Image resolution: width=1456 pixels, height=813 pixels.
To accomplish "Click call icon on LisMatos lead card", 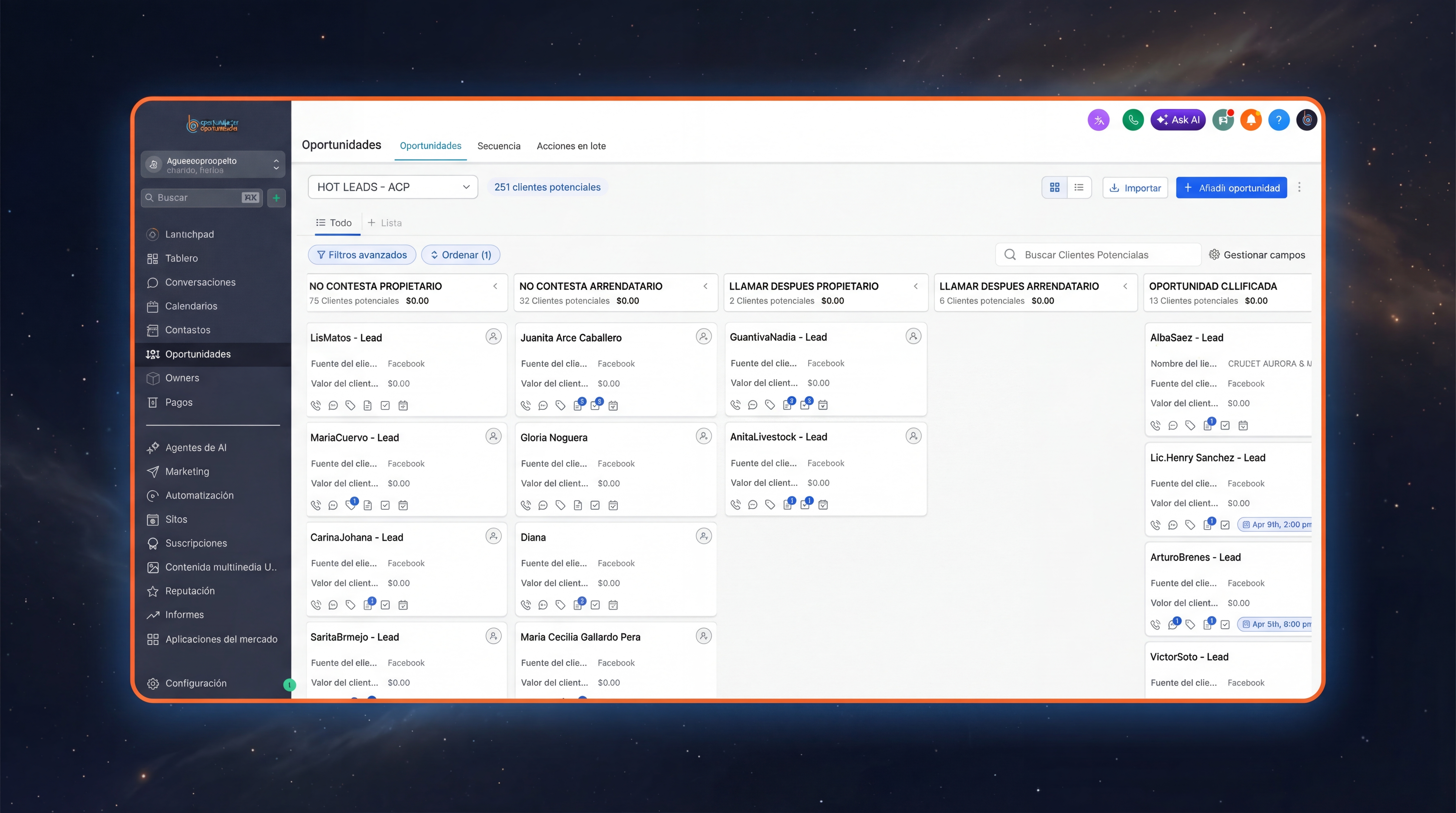I will click(316, 405).
